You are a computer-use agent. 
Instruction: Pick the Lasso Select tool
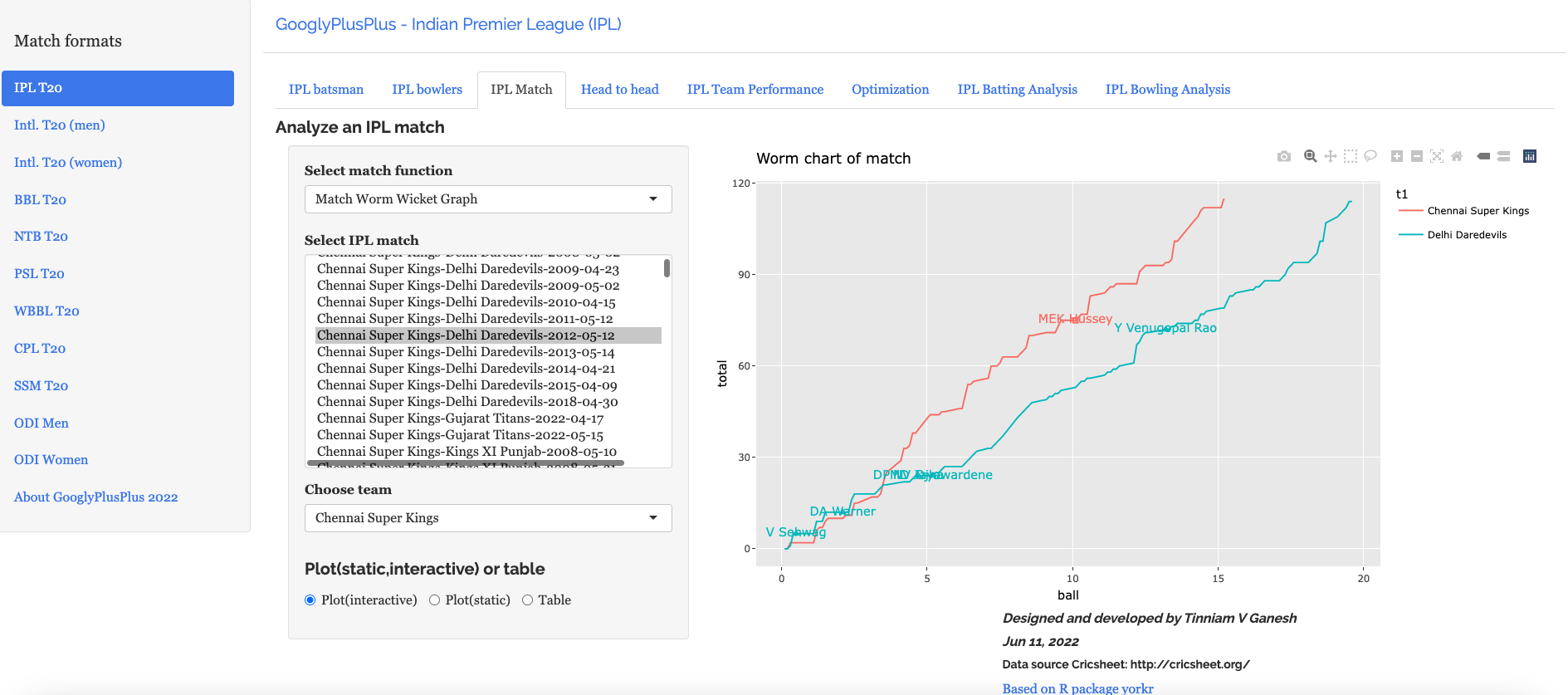(1370, 156)
